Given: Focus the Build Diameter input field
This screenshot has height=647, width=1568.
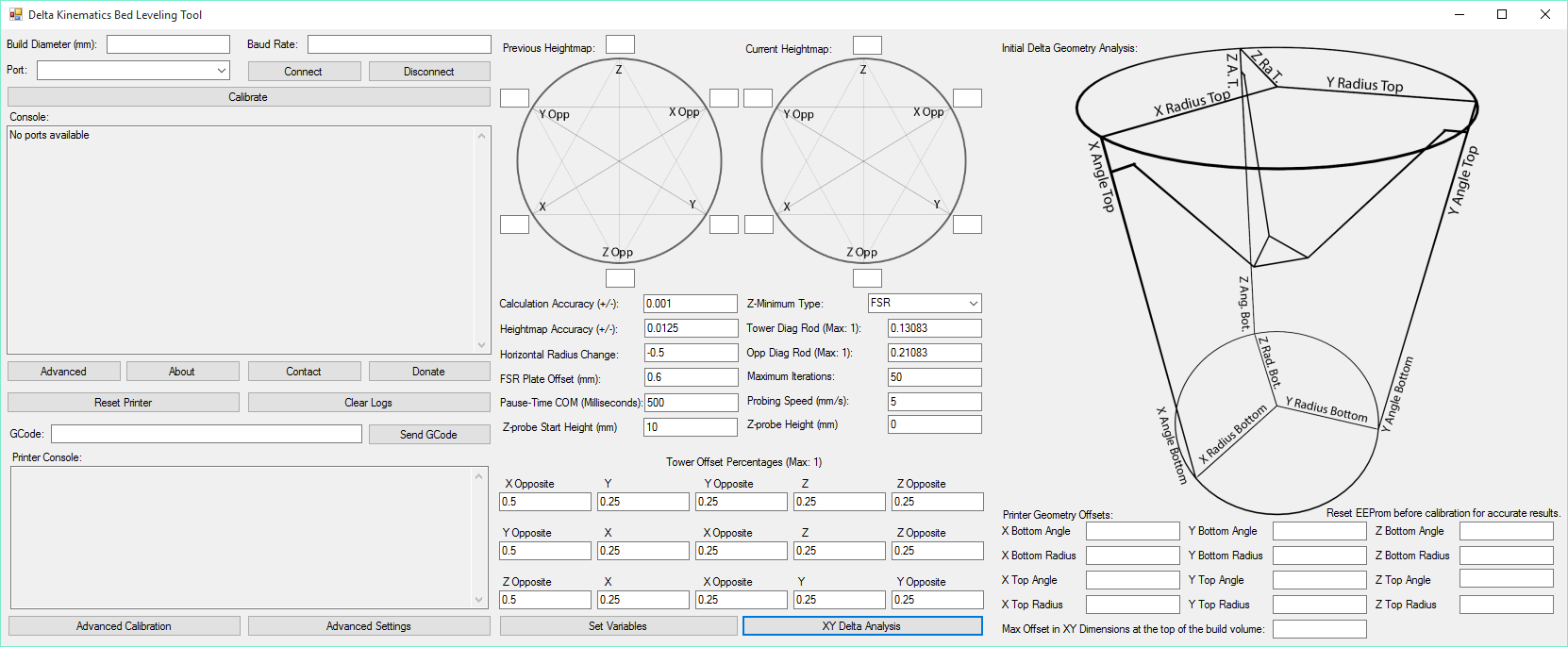Looking at the screenshot, I should pyautogui.click(x=168, y=44).
